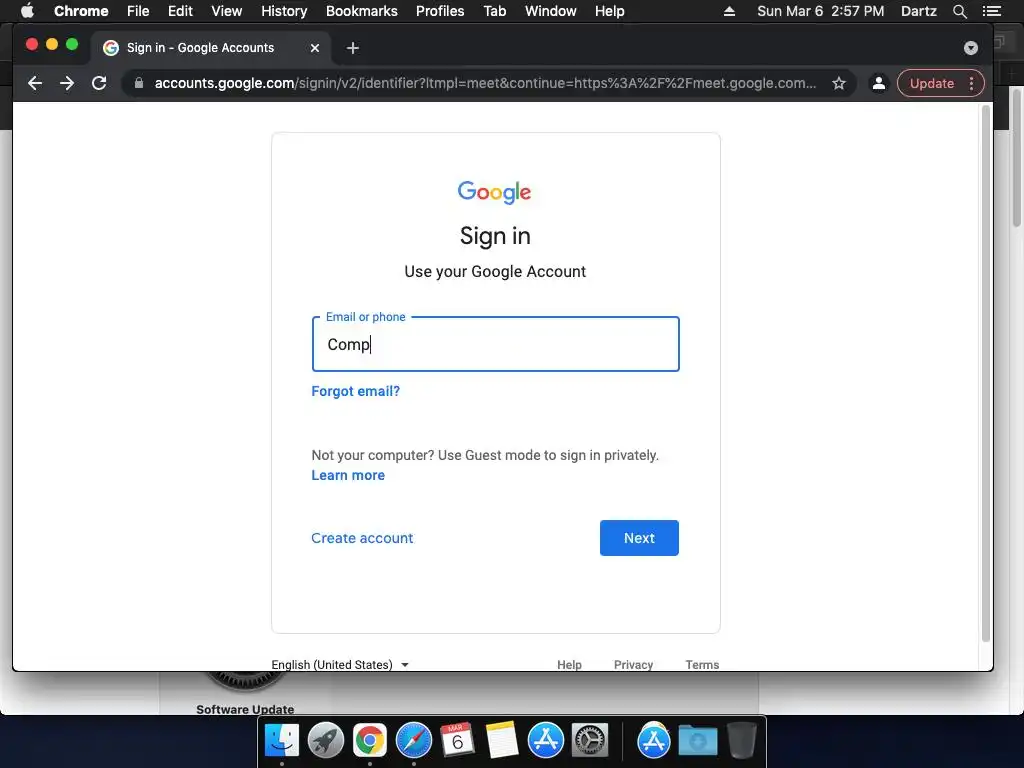Open a new tab with the plus button
The height and width of the screenshot is (768, 1024).
(x=353, y=48)
